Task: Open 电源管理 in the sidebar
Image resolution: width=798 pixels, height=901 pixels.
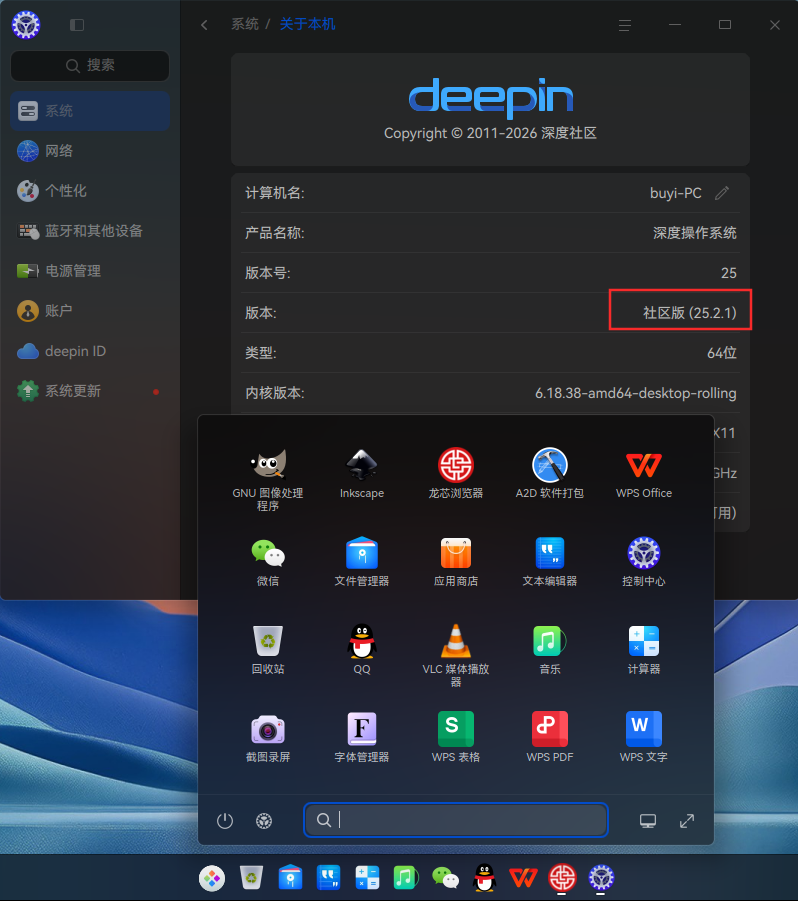Action: tap(90, 271)
